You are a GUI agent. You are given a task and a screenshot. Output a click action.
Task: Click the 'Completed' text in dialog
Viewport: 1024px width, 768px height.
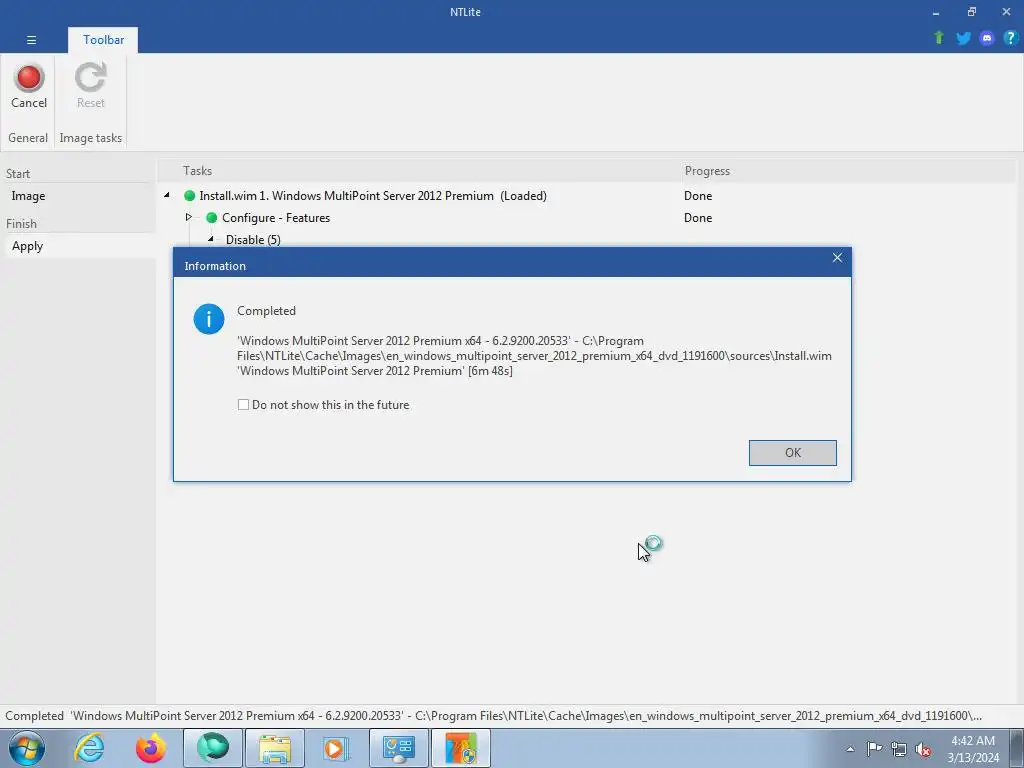pyautogui.click(x=266, y=311)
